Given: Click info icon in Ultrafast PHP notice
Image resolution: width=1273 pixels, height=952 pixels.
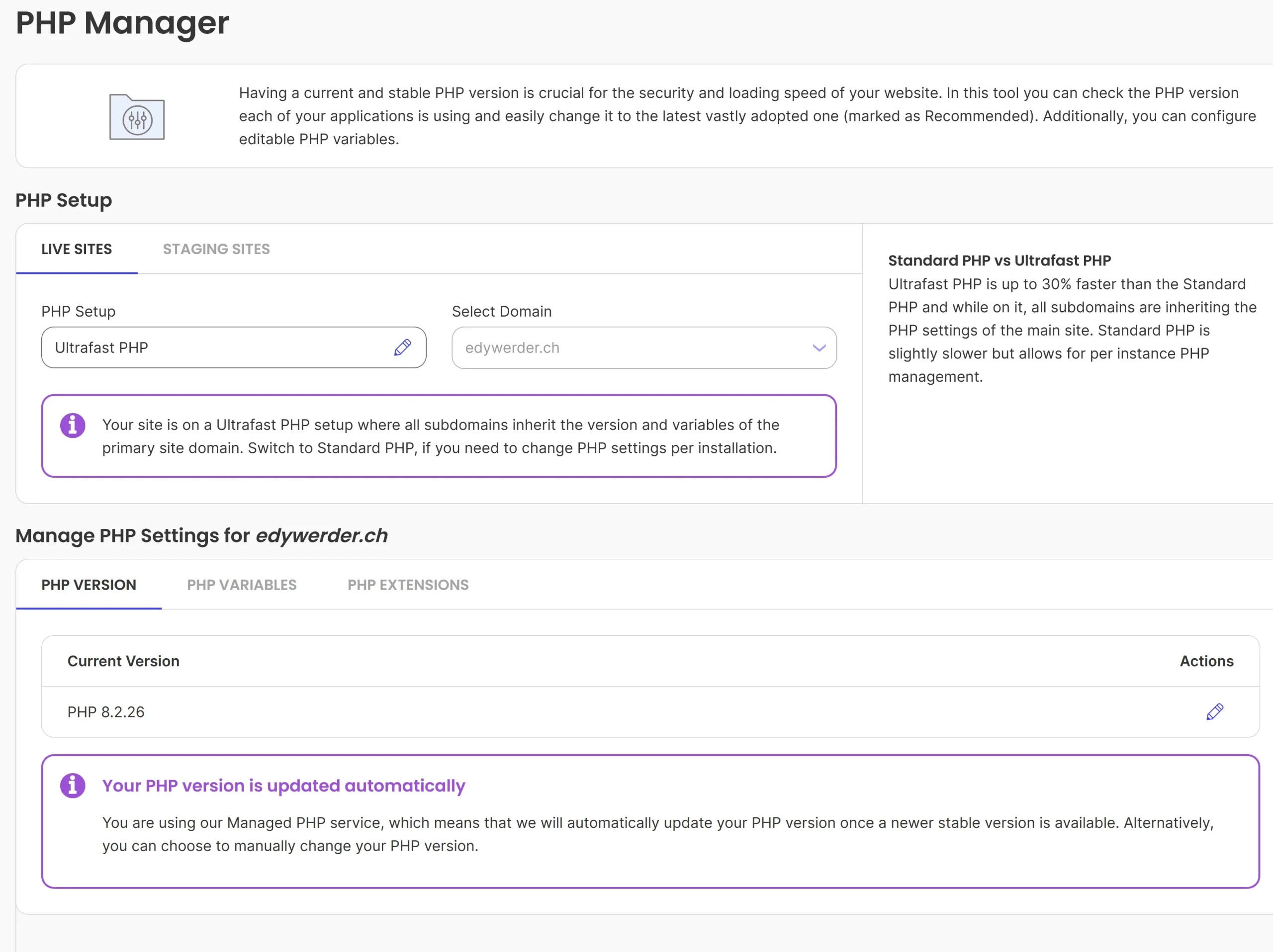Looking at the screenshot, I should tap(73, 426).
